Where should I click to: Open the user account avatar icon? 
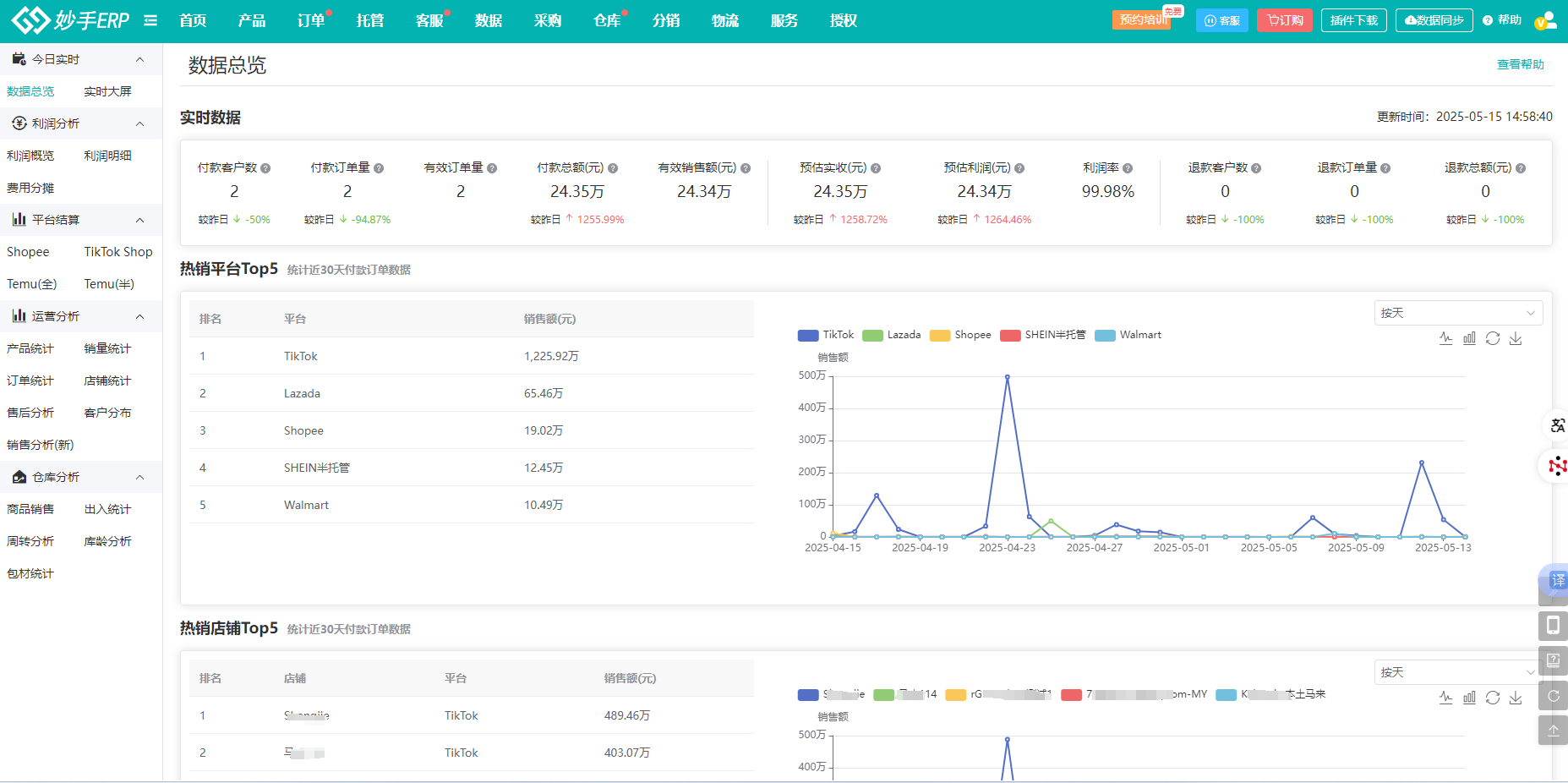1545,20
